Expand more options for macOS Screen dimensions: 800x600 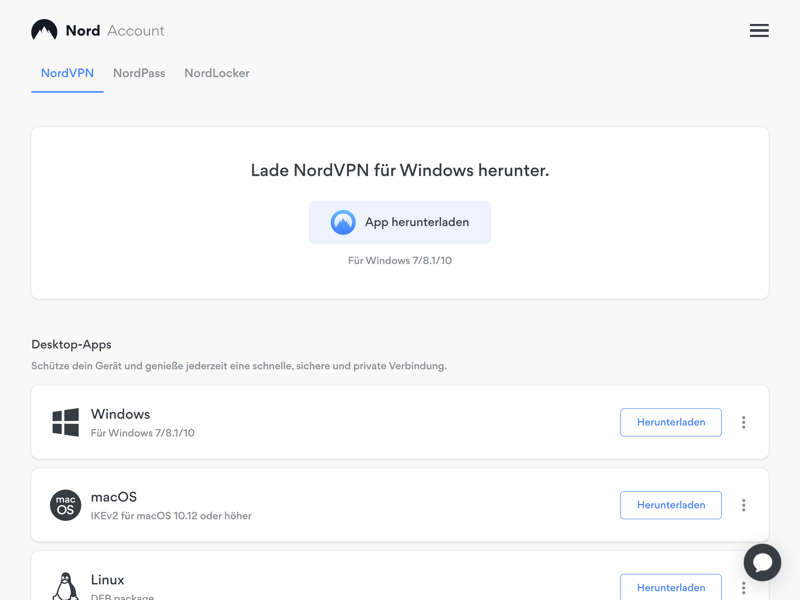coord(744,505)
